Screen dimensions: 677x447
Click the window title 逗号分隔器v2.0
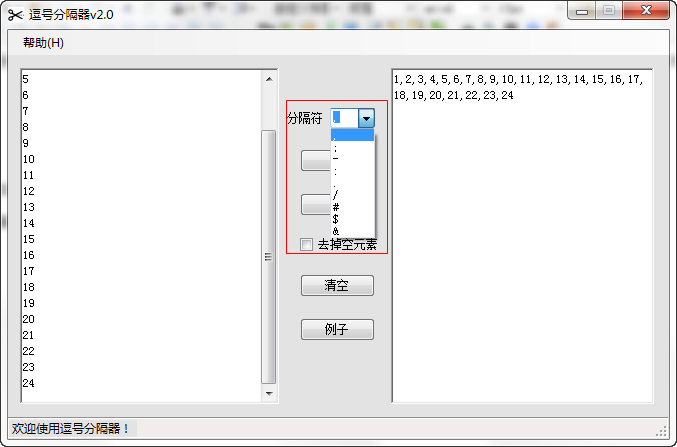tap(71, 15)
